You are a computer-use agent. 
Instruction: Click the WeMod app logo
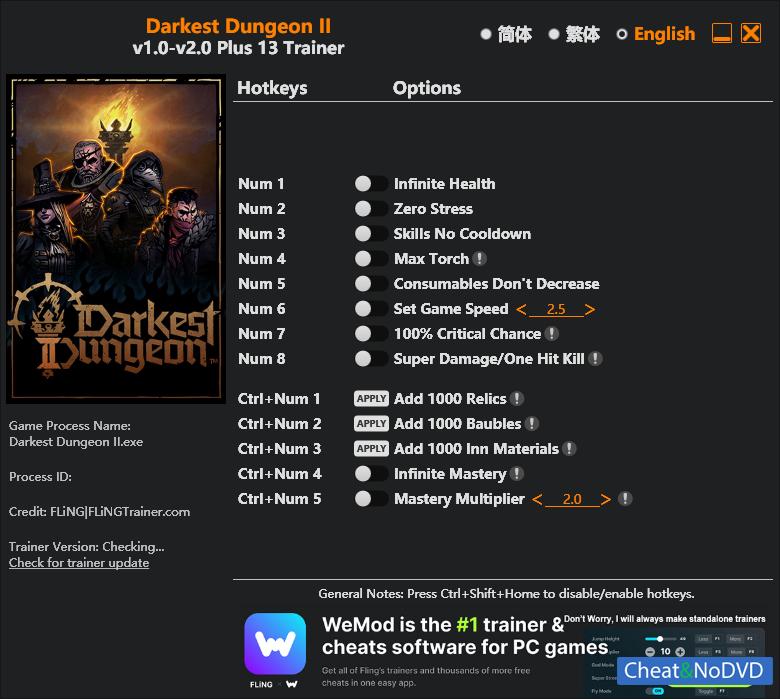point(275,643)
